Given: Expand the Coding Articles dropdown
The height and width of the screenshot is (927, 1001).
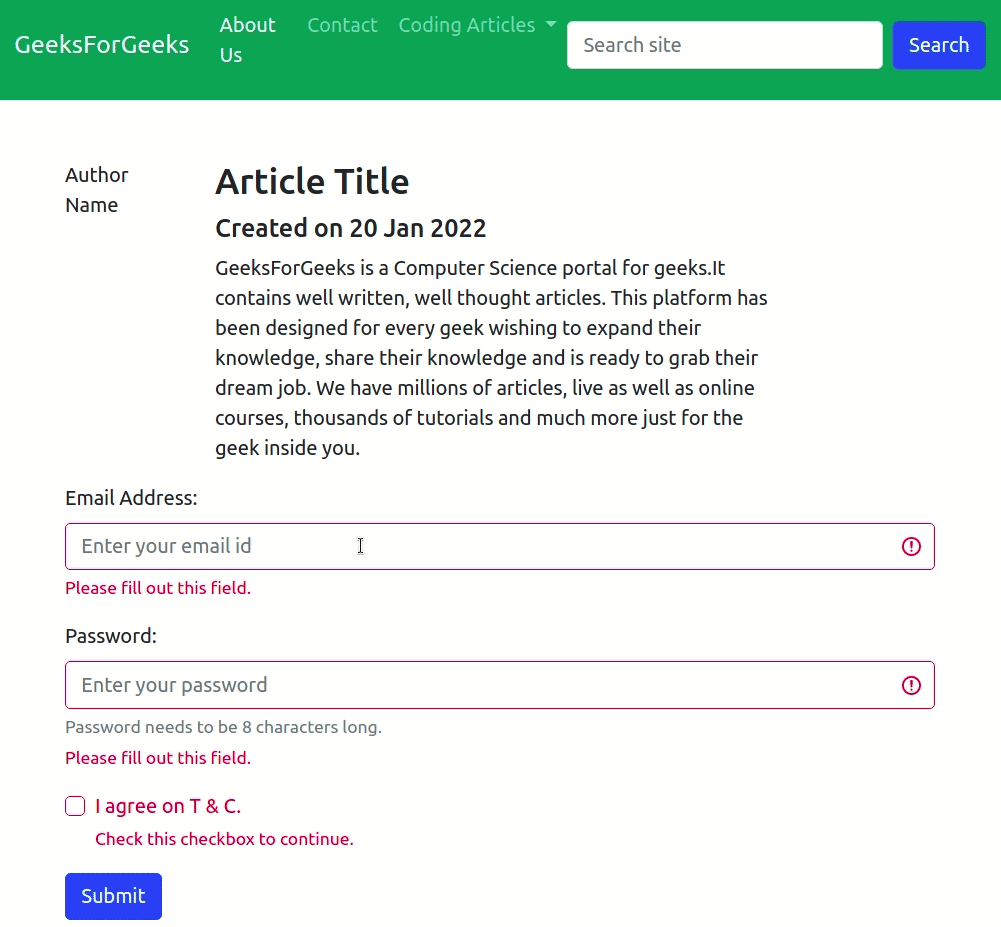Looking at the screenshot, I should (x=467, y=25).
